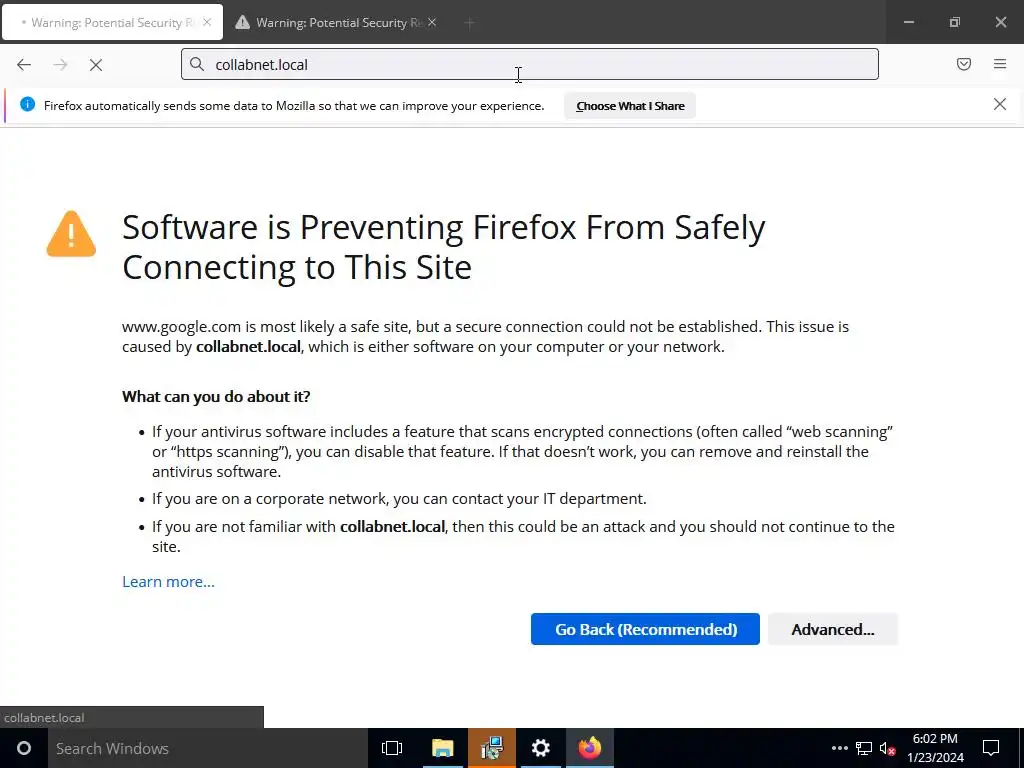
Task: Close the second Warning tab
Action: pyautogui.click(x=432, y=22)
